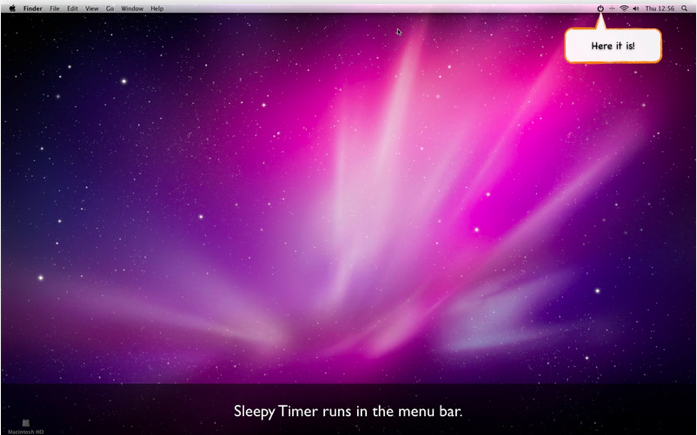Open the Edit menu
The height and width of the screenshot is (435, 697).
point(72,8)
